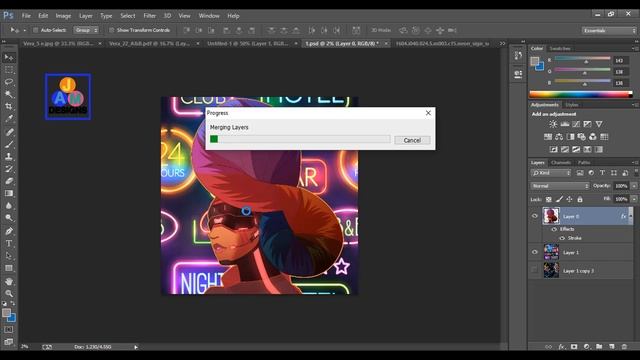Pick a color from the spectrum ramp

coord(580,94)
